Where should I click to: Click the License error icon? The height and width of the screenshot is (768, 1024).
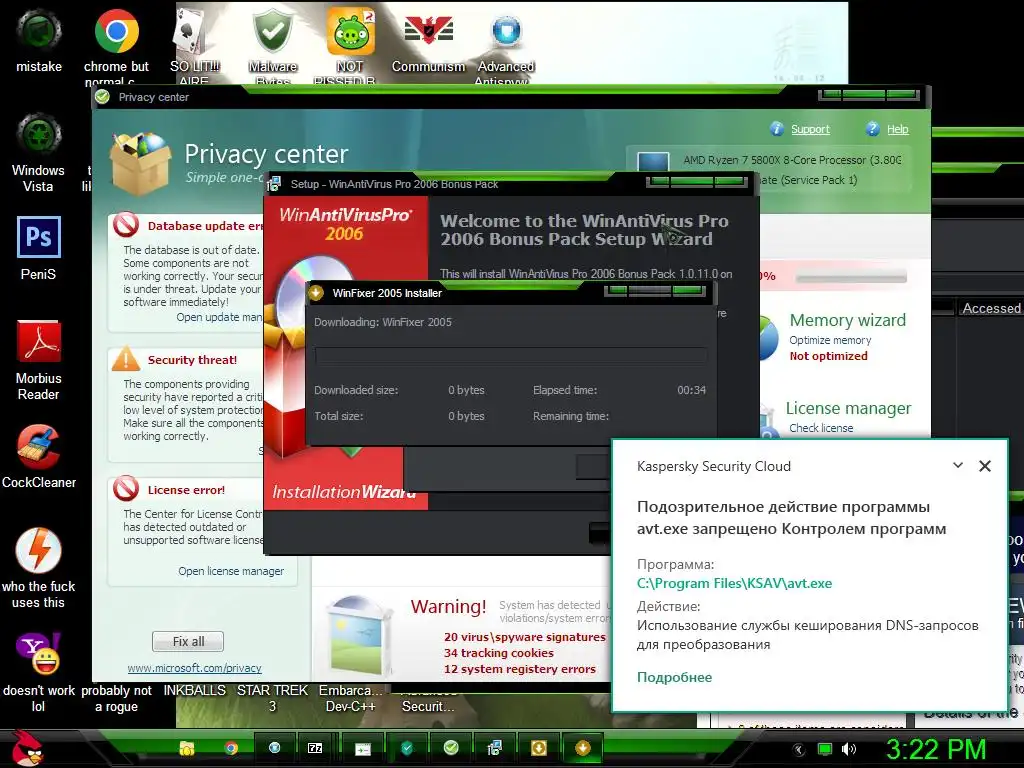125,488
